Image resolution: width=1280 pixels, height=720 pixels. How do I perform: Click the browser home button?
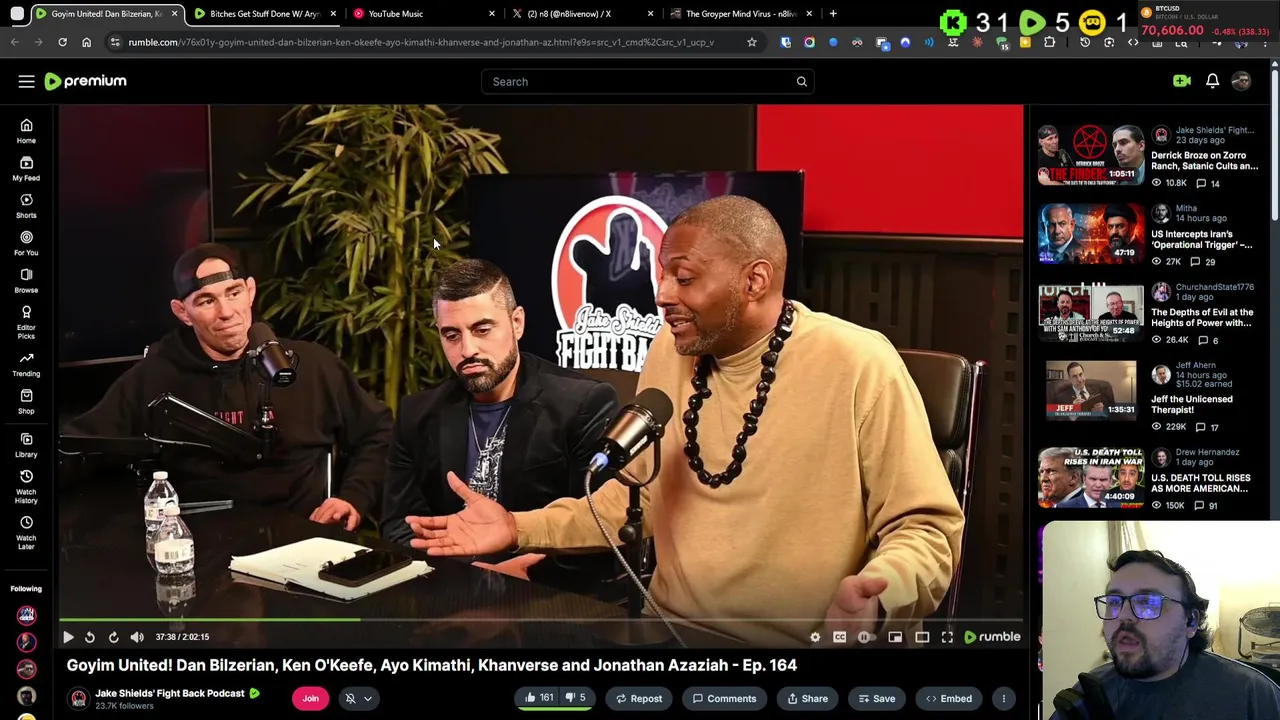click(x=86, y=42)
